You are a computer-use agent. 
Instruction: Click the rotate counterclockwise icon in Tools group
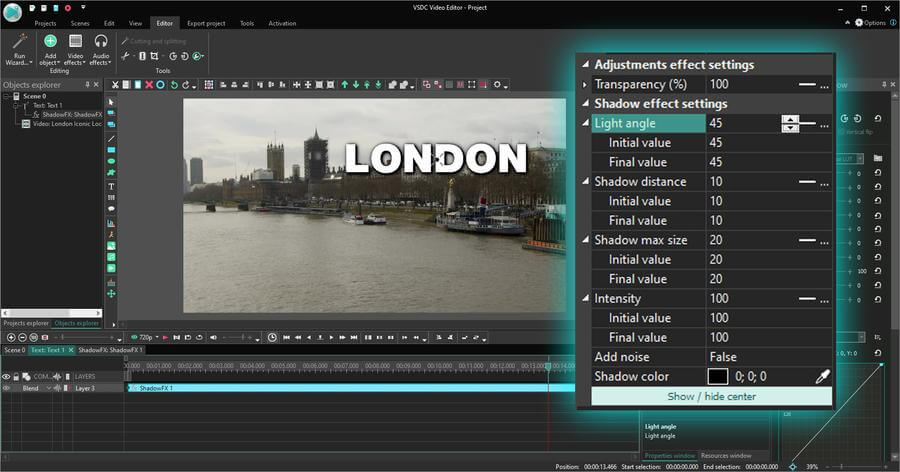(173, 56)
